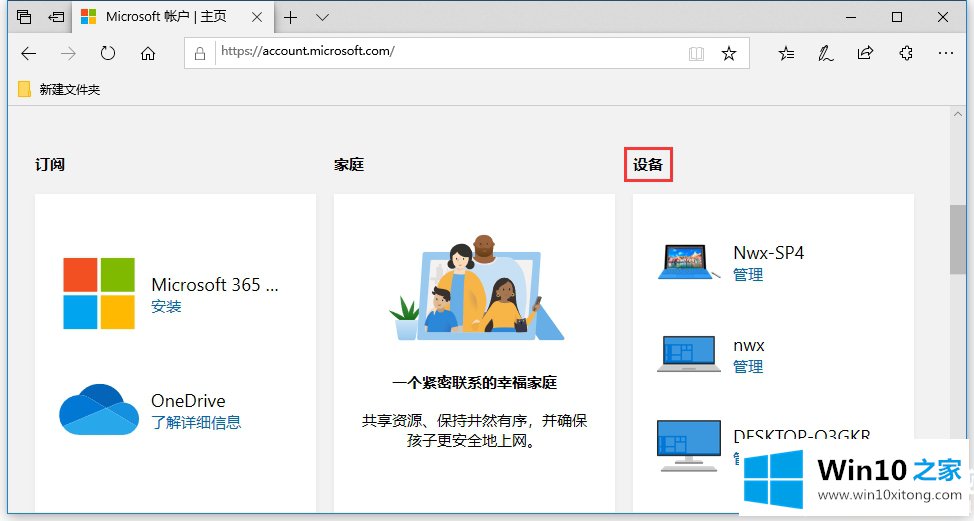The height and width of the screenshot is (521, 974).
Task: Go back to the previous page
Action: point(29,53)
